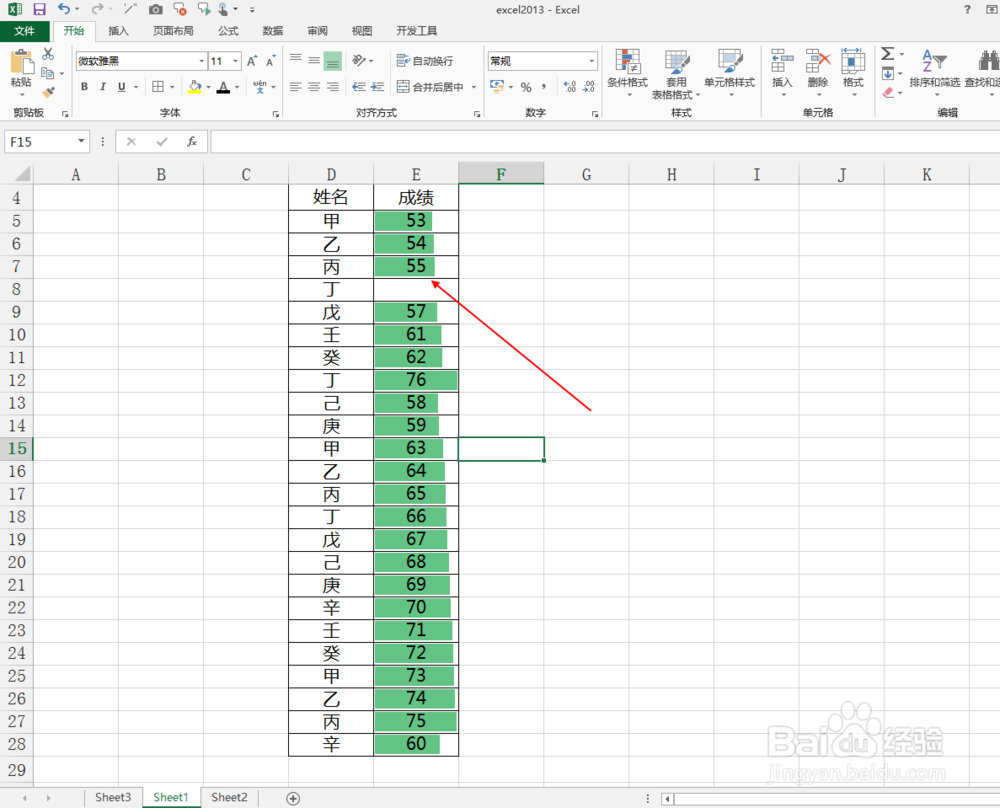
Task: Toggle Underline formatting
Action: pyautogui.click(x=121, y=87)
